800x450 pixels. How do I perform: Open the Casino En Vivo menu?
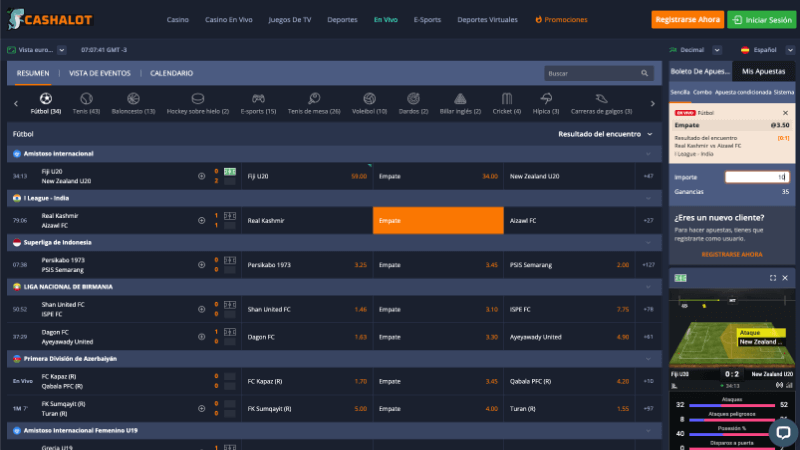point(229,20)
